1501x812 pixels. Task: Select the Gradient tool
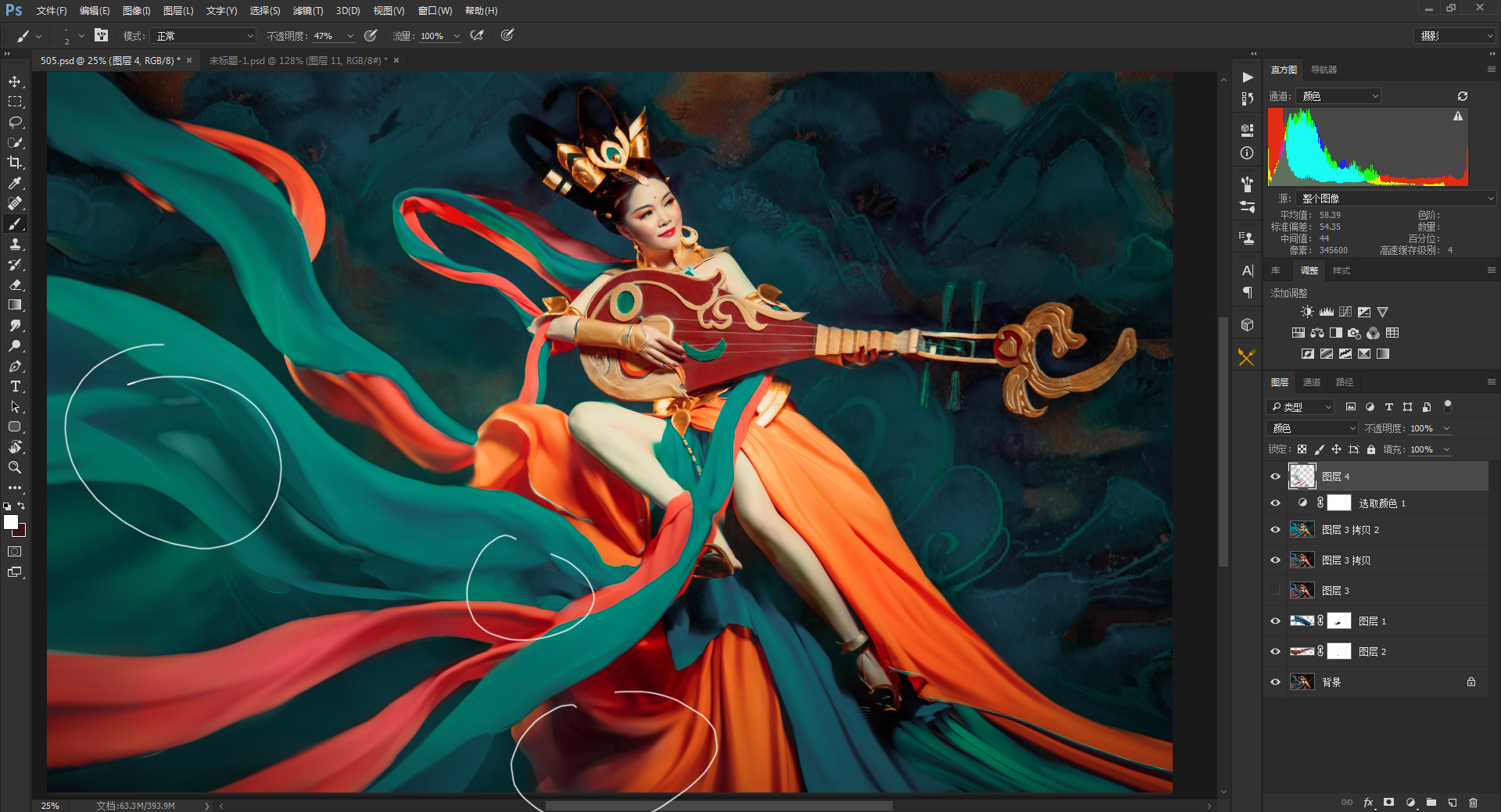pyautogui.click(x=15, y=305)
